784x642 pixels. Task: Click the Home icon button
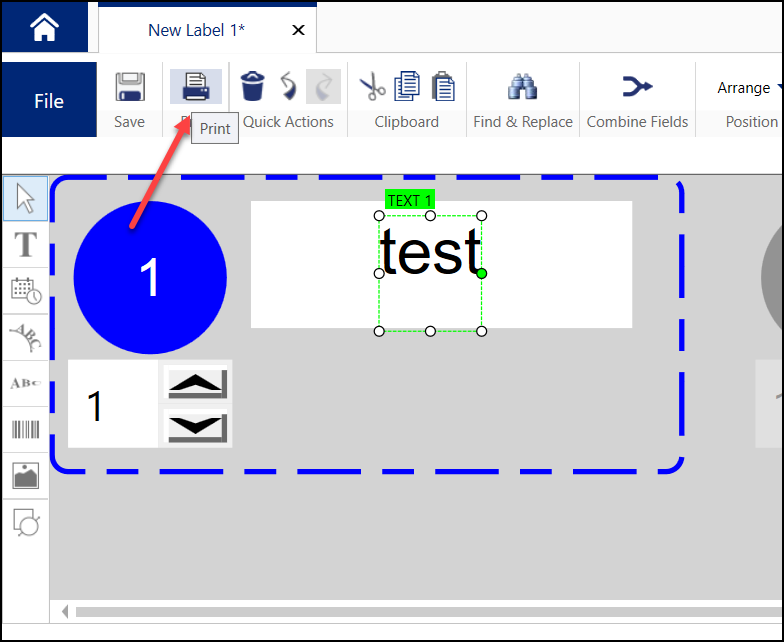(44, 28)
